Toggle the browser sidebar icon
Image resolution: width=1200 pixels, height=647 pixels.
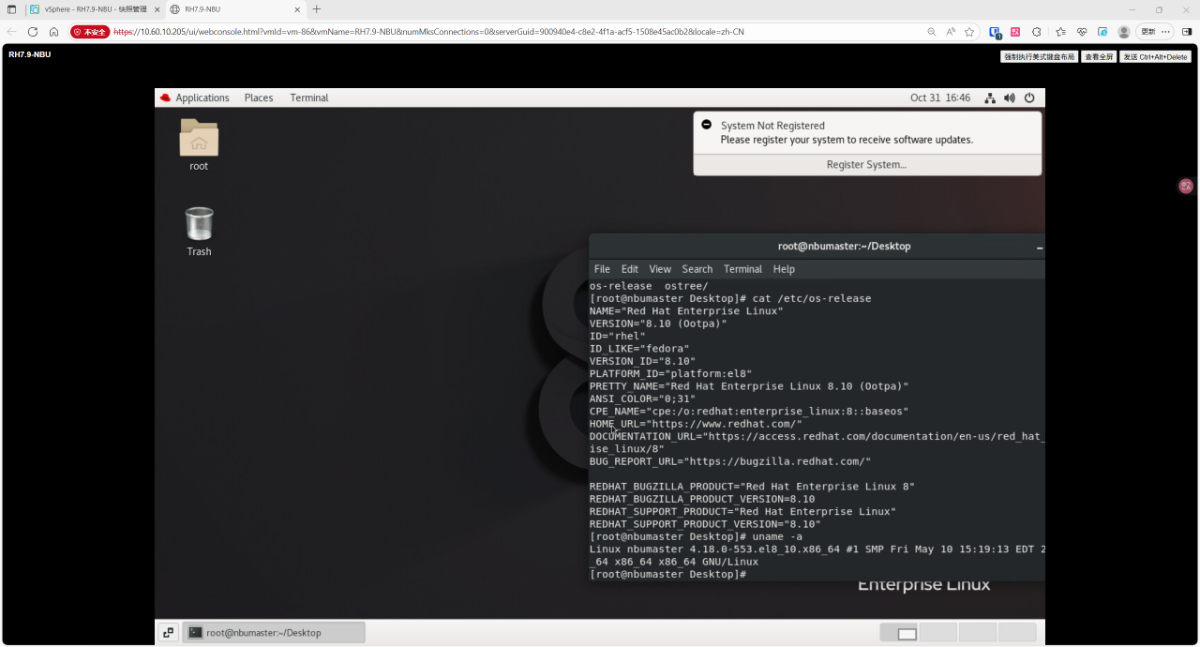1187,32
